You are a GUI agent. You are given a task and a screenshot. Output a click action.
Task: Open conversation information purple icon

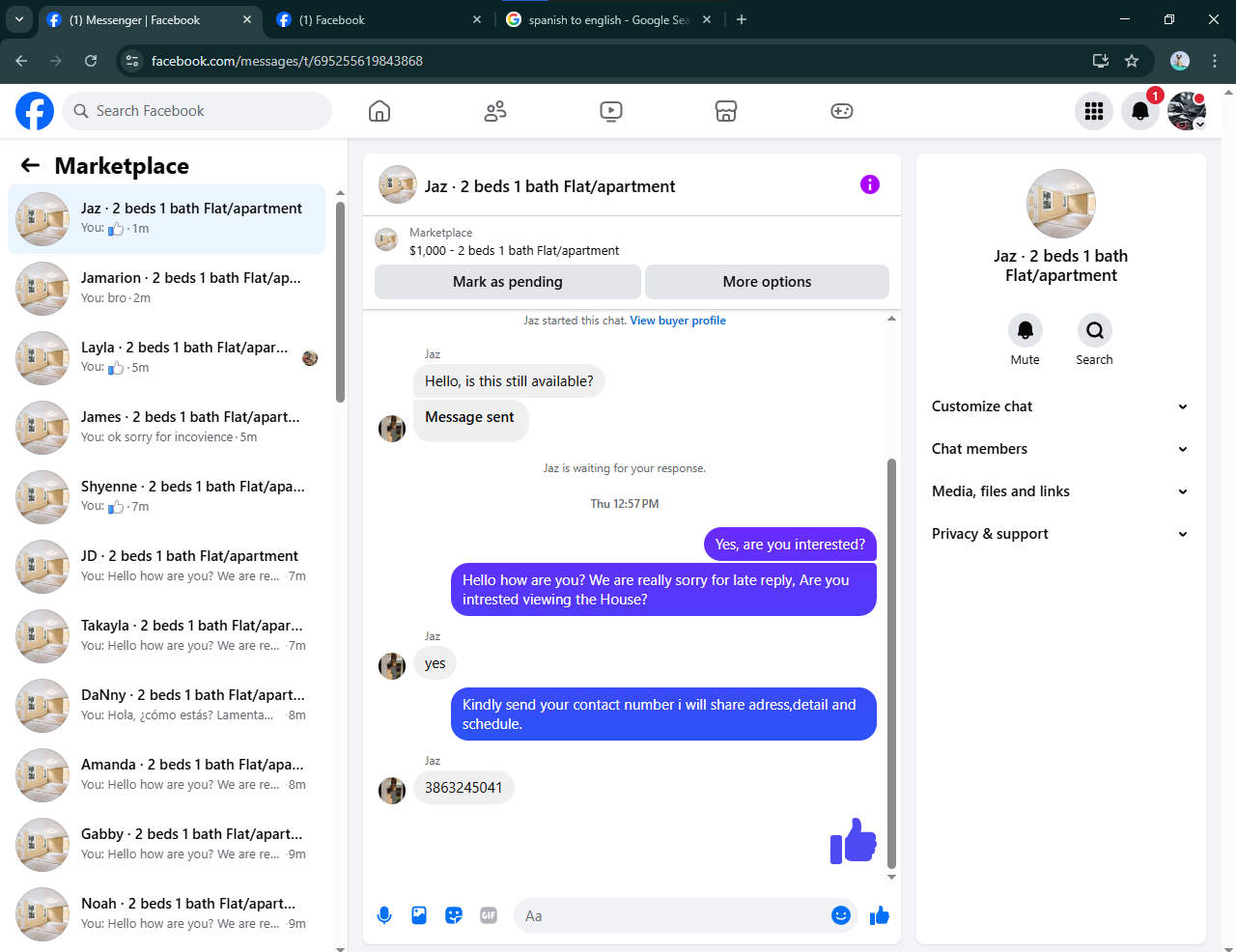tap(870, 184)
